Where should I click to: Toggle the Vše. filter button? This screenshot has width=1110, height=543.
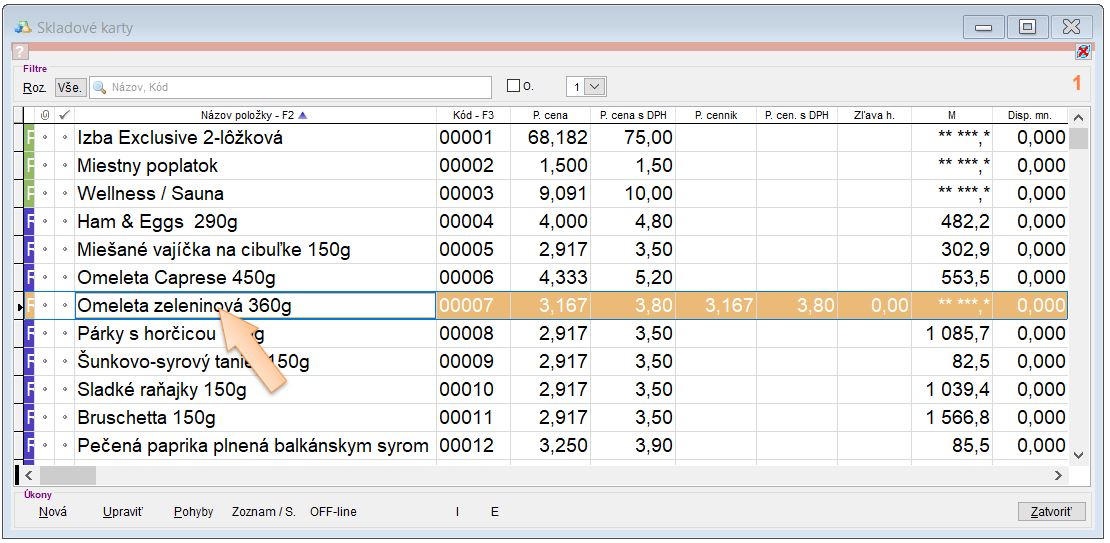[69, 87]
